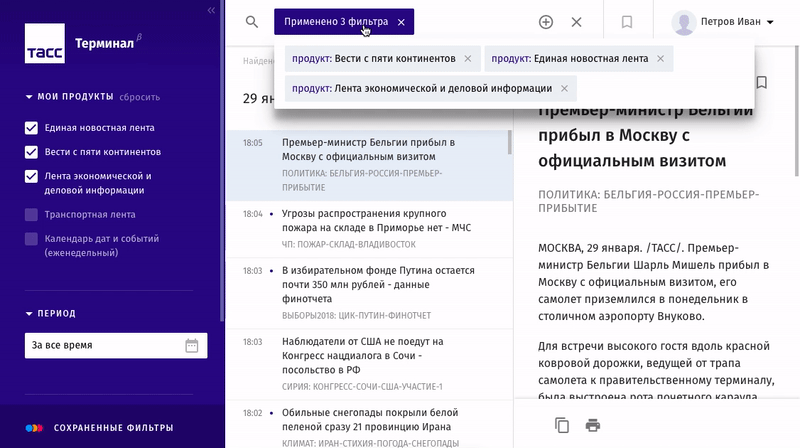
Task: Click sidebar scrollbar thumb
Action: pyautogui.click(x=222, y=161)
